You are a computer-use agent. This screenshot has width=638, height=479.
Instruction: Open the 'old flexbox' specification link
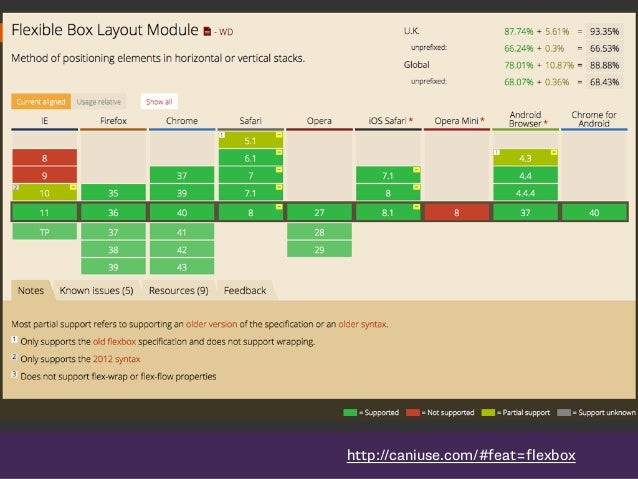114,342
